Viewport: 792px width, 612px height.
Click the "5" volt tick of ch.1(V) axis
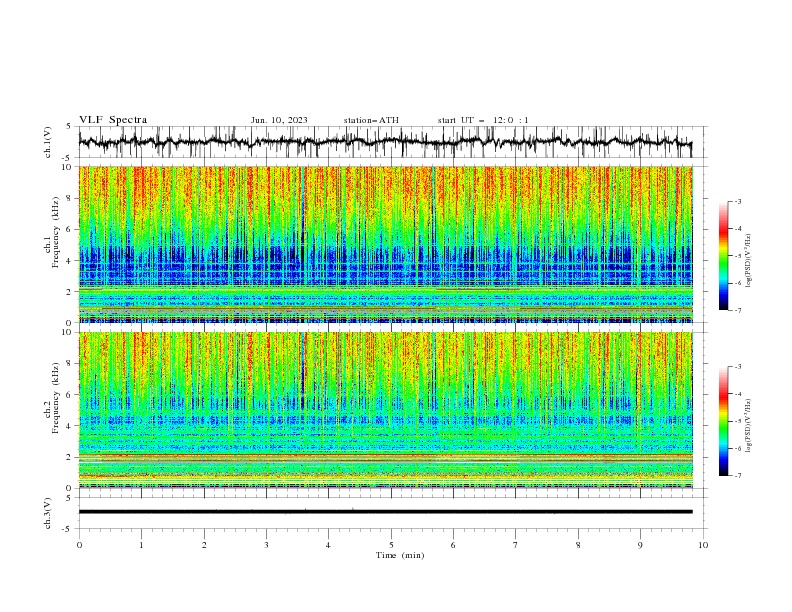[x=68, y=126]
